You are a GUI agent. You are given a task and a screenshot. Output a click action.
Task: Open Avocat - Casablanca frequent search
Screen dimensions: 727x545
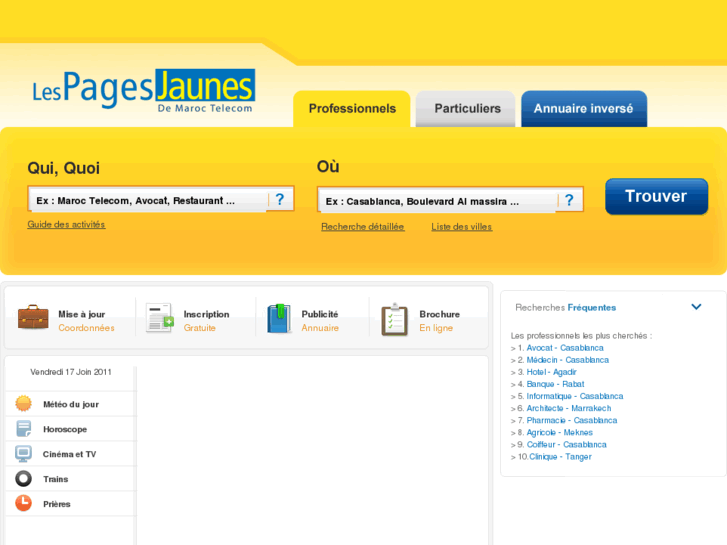[565, 348]
